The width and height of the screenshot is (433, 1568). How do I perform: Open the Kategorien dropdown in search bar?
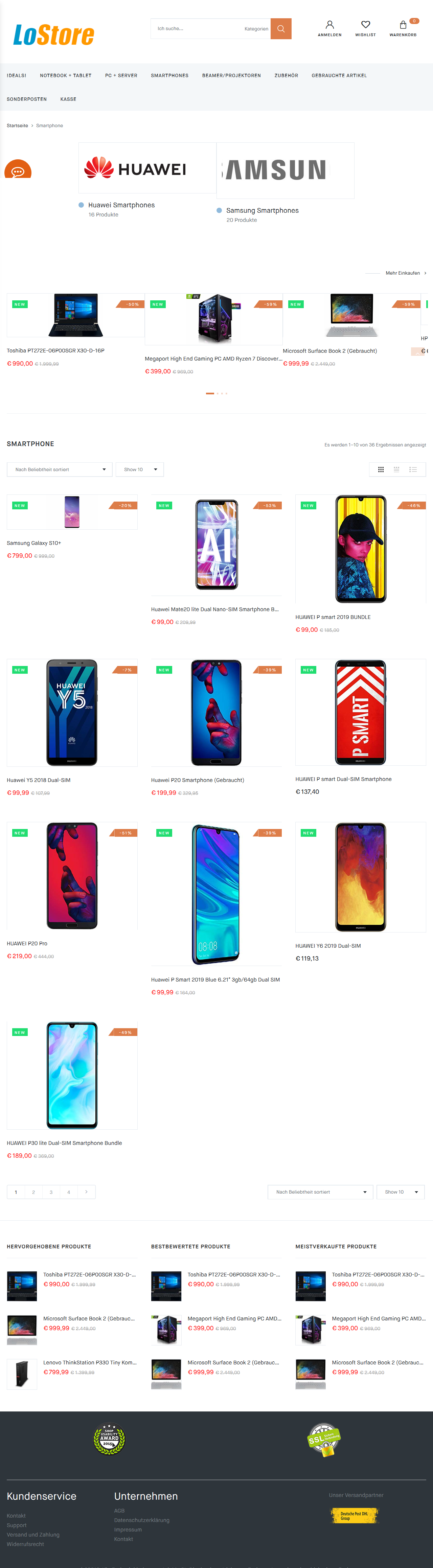(x=256, y=29)
